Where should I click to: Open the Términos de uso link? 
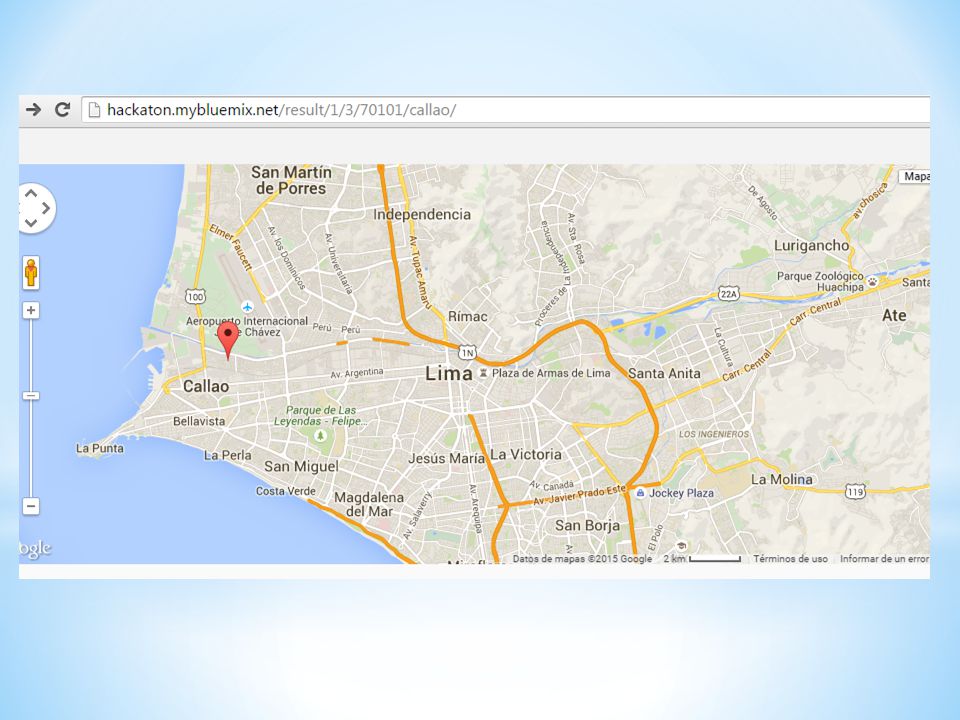(x=790, y=559)
